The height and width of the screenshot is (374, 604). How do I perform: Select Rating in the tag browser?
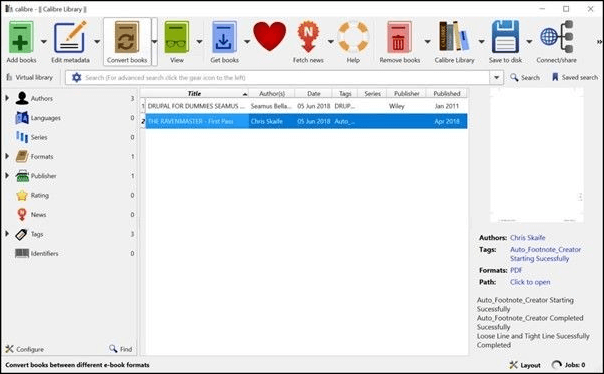[x=39, y=195]
